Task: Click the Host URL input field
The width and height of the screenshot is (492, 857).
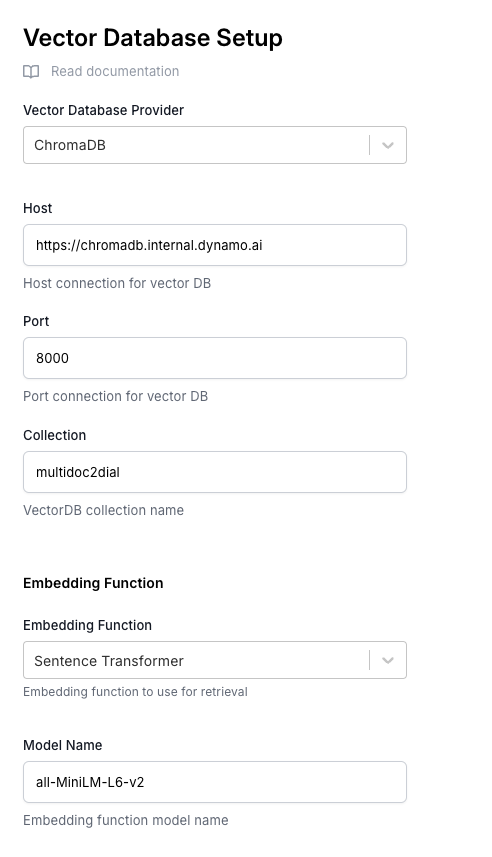Action: click(x=215, y=245)
